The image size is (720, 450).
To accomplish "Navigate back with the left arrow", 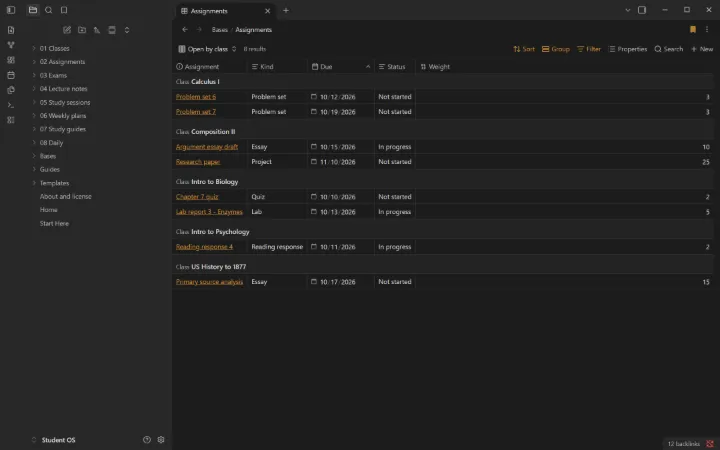I will (x=185, y=29).
